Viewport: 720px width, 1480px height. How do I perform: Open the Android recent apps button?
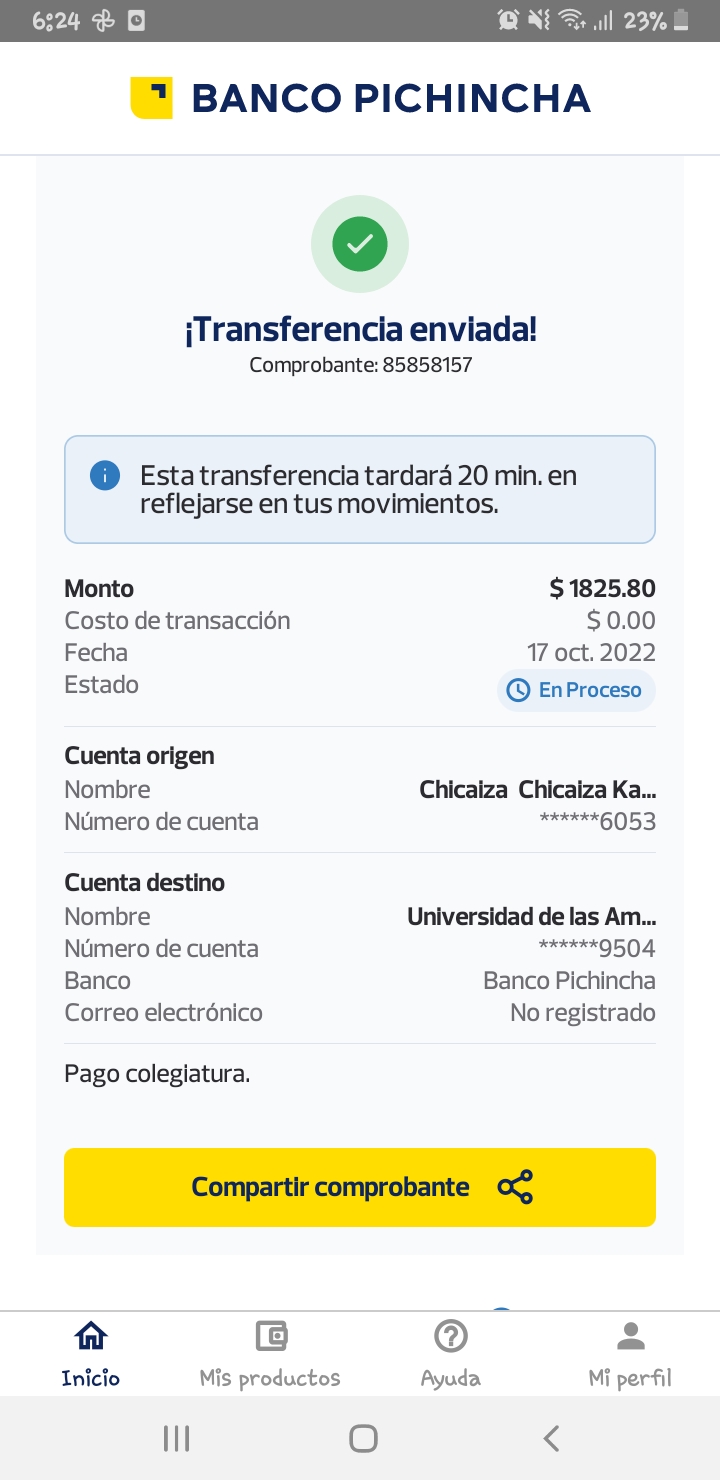click(176, 1439)
